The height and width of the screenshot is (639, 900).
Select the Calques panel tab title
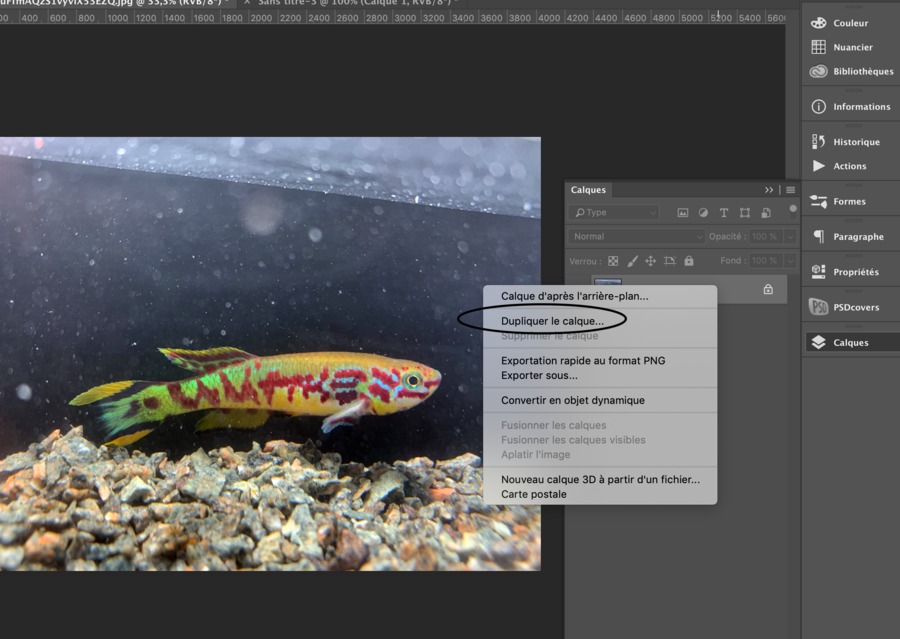tap(588, 189)
